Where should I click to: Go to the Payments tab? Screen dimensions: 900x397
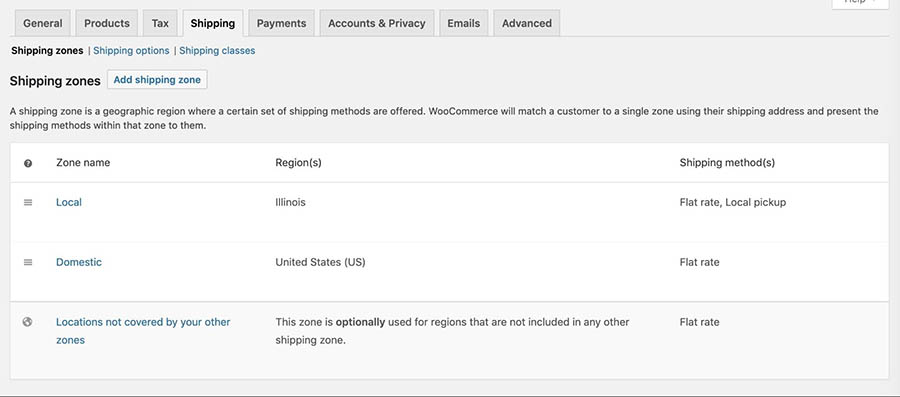281,24
